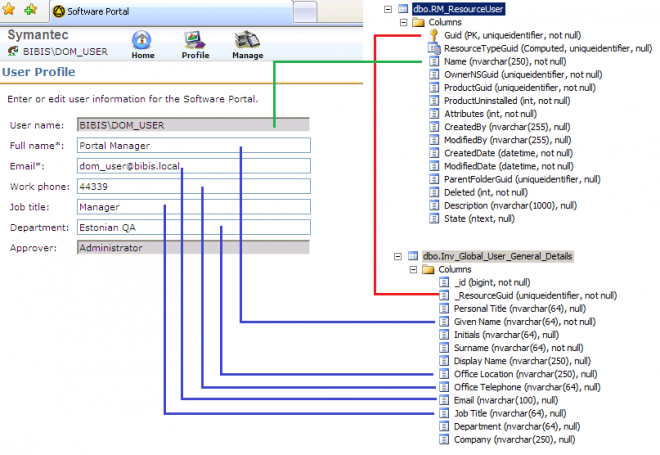Click the column icon beside OwnerNSGuid
This screenshot has width=660, height=455.
click(434, 75)
